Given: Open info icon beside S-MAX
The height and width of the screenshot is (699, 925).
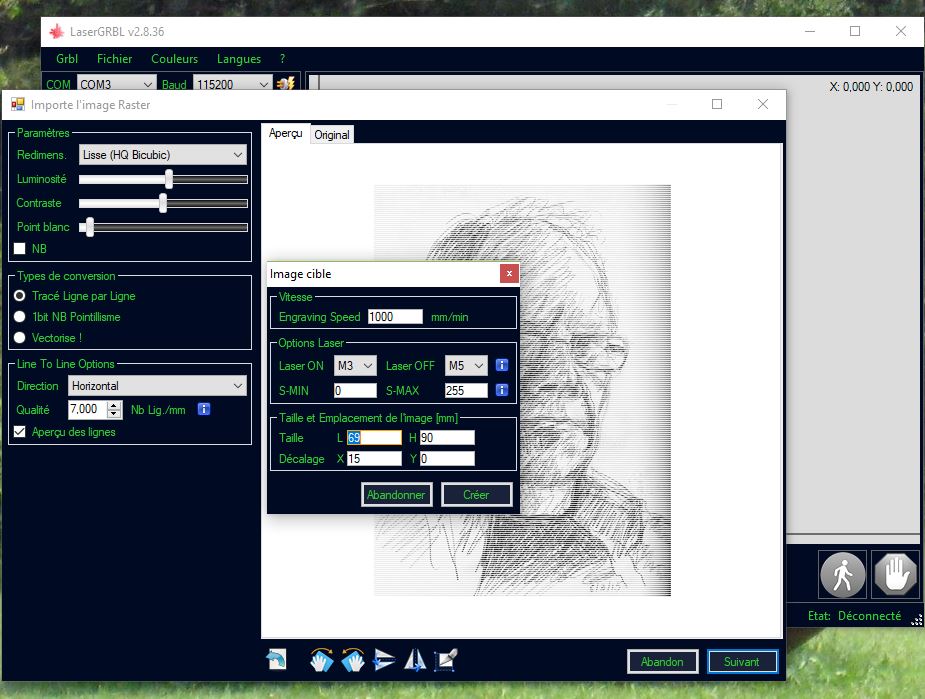Looking at the screenshot, I should pyautogui.click(x=502, y=390).
